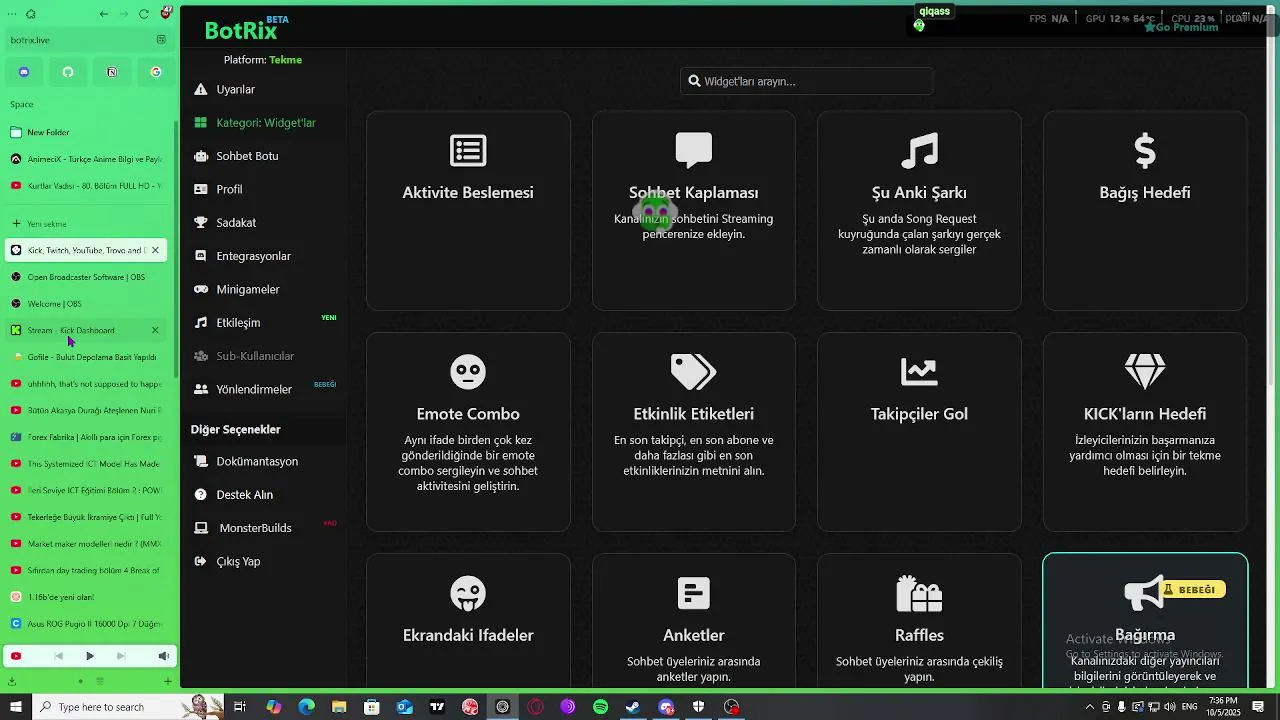
Task: Open Spotify from the Windows taskbar
Action: pos(600,707)
